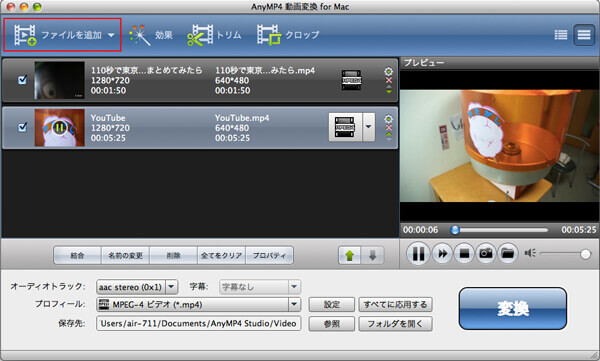
Task: Click the preview video image
Action: pos(499,146)
